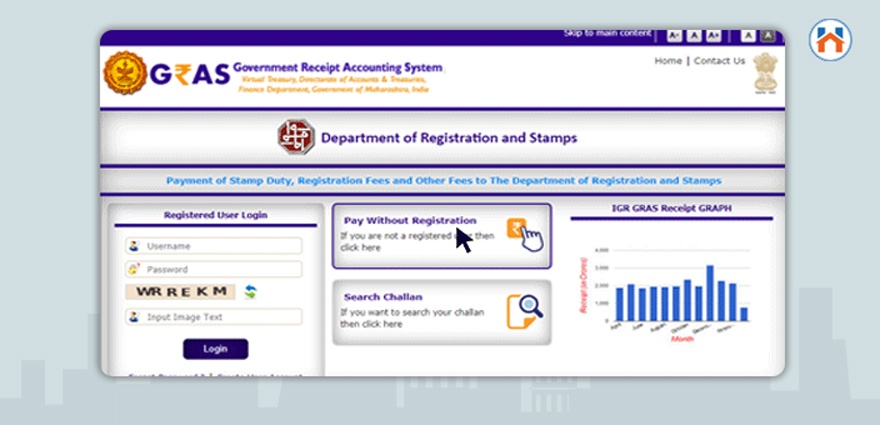Open the Home link
Viewport: 880px width, 425px height.
tap(668, 61)
